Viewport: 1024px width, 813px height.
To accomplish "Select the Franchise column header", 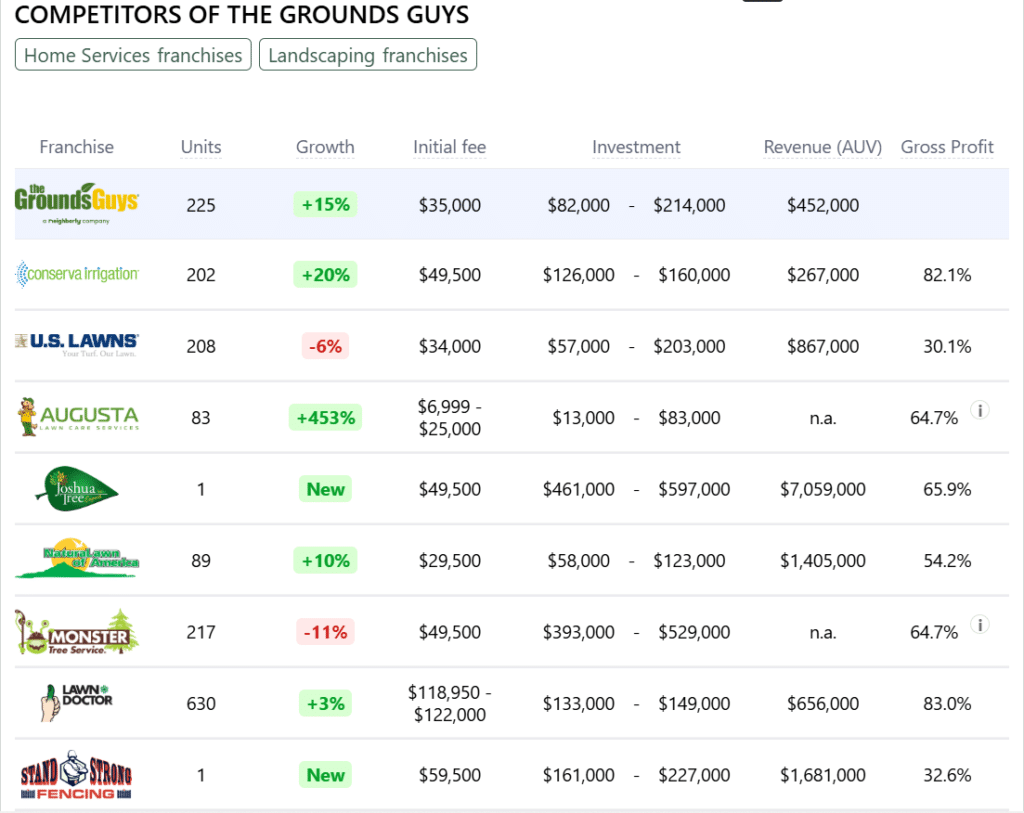I will 76,147.
